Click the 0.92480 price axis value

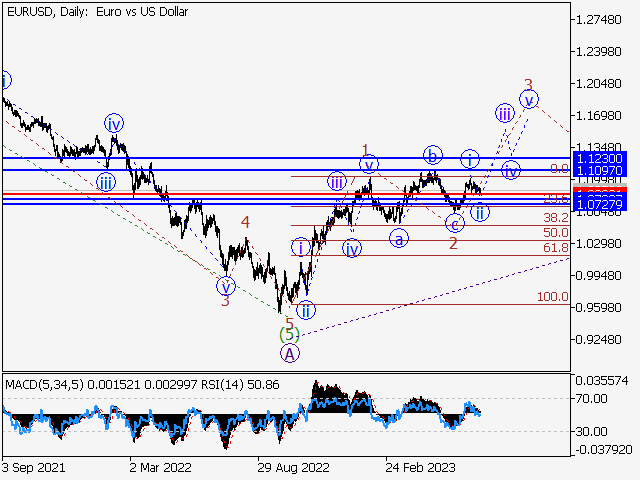598,340
